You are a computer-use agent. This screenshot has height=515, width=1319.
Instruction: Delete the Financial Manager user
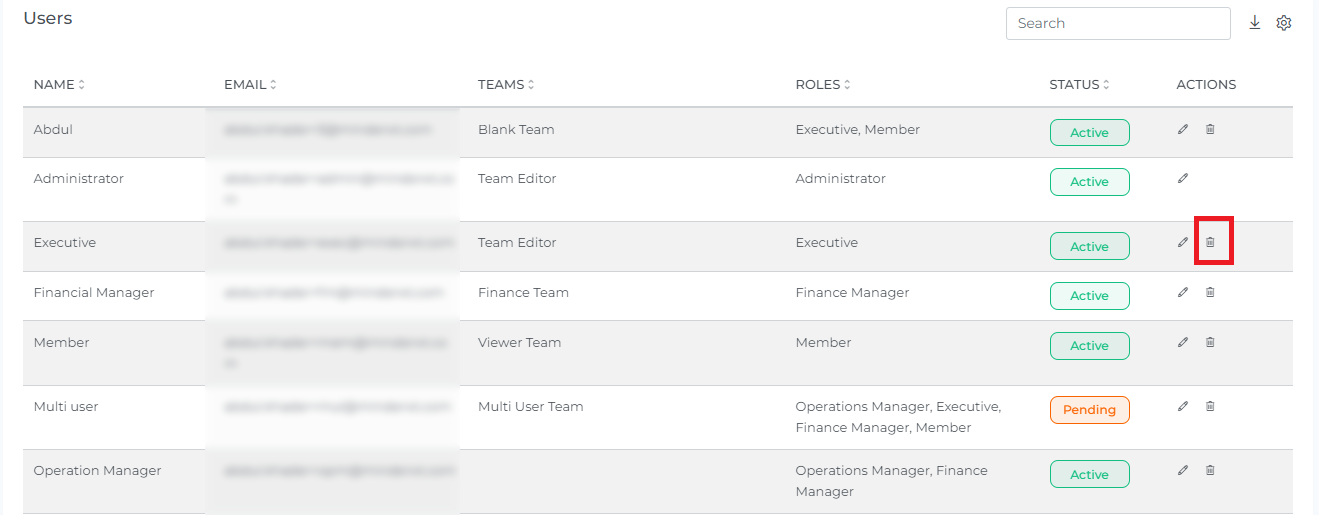pyautogui.click(x=1210, y=292)
